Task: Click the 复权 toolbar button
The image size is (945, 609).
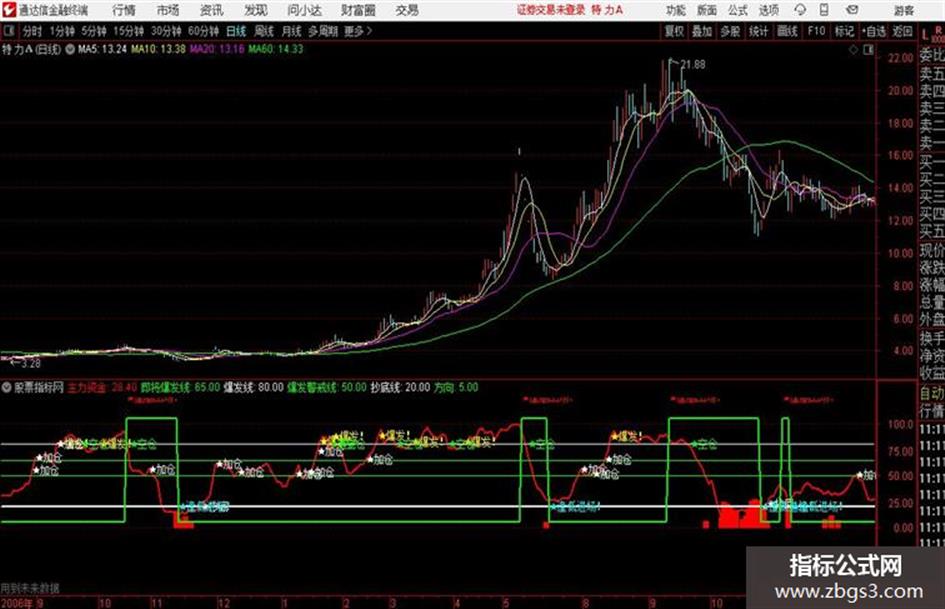Action: point(674,31)
